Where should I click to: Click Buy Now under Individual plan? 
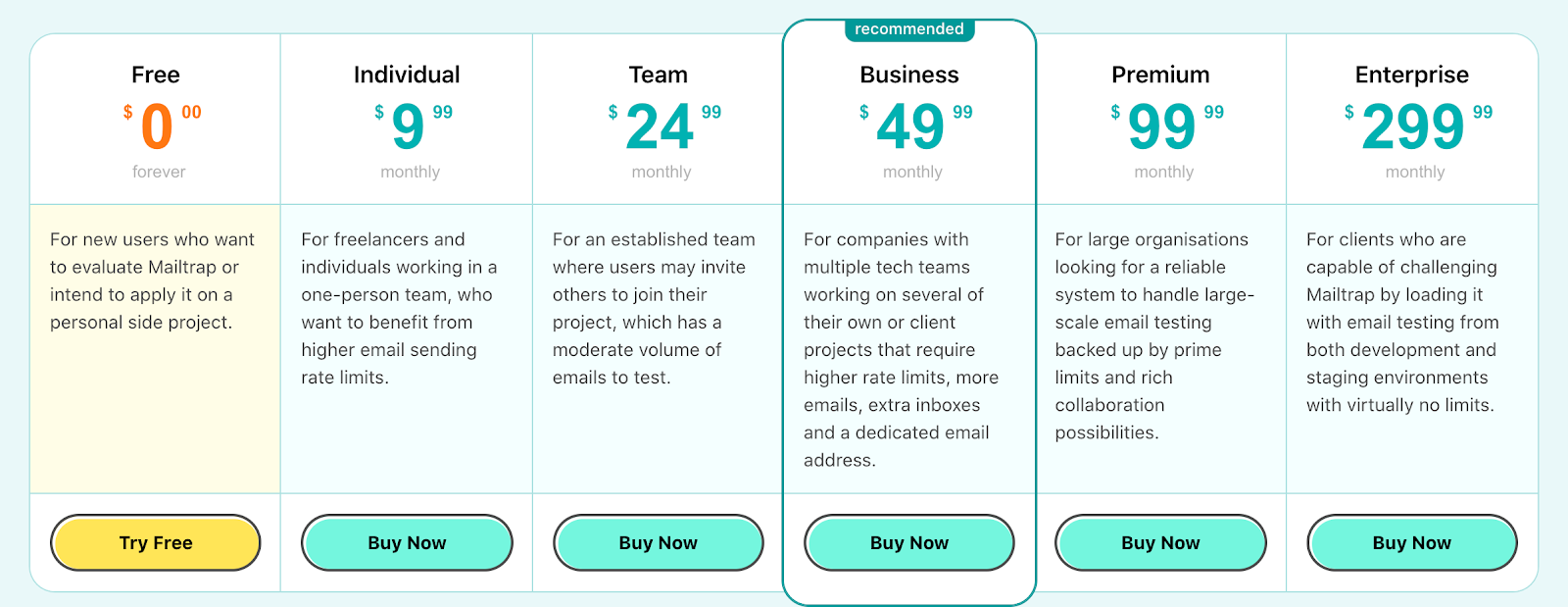pos(407,542)
